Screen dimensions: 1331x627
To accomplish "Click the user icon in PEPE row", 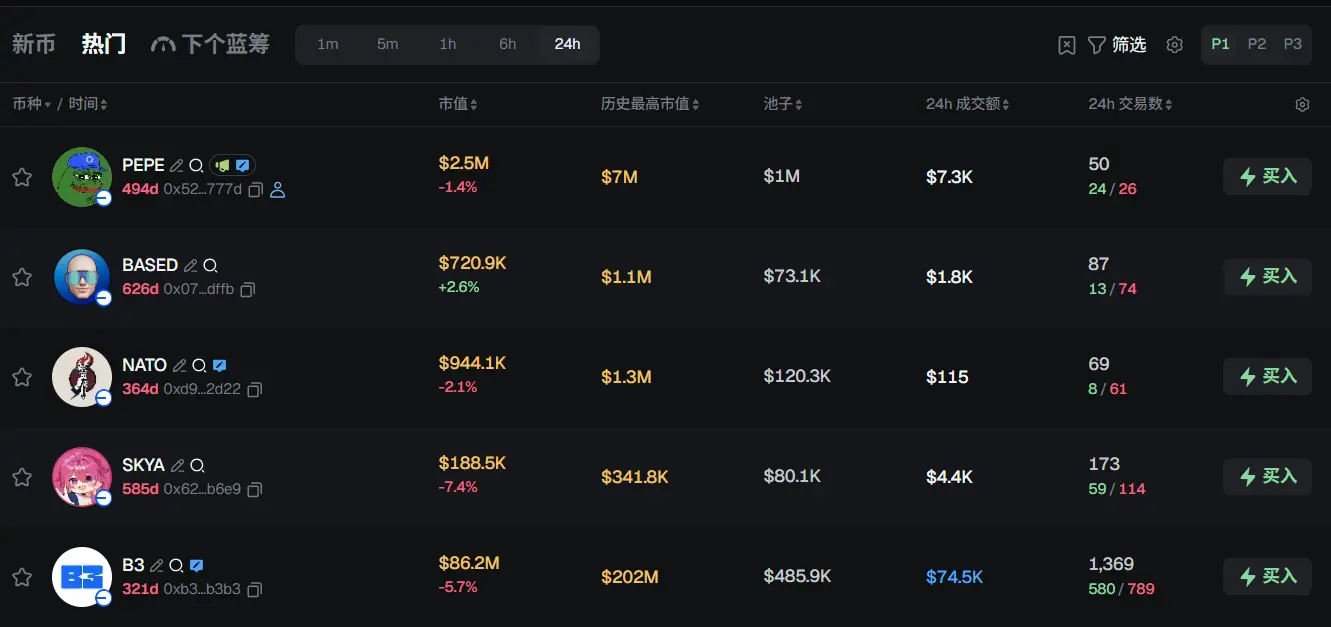I will pos(278,190).
